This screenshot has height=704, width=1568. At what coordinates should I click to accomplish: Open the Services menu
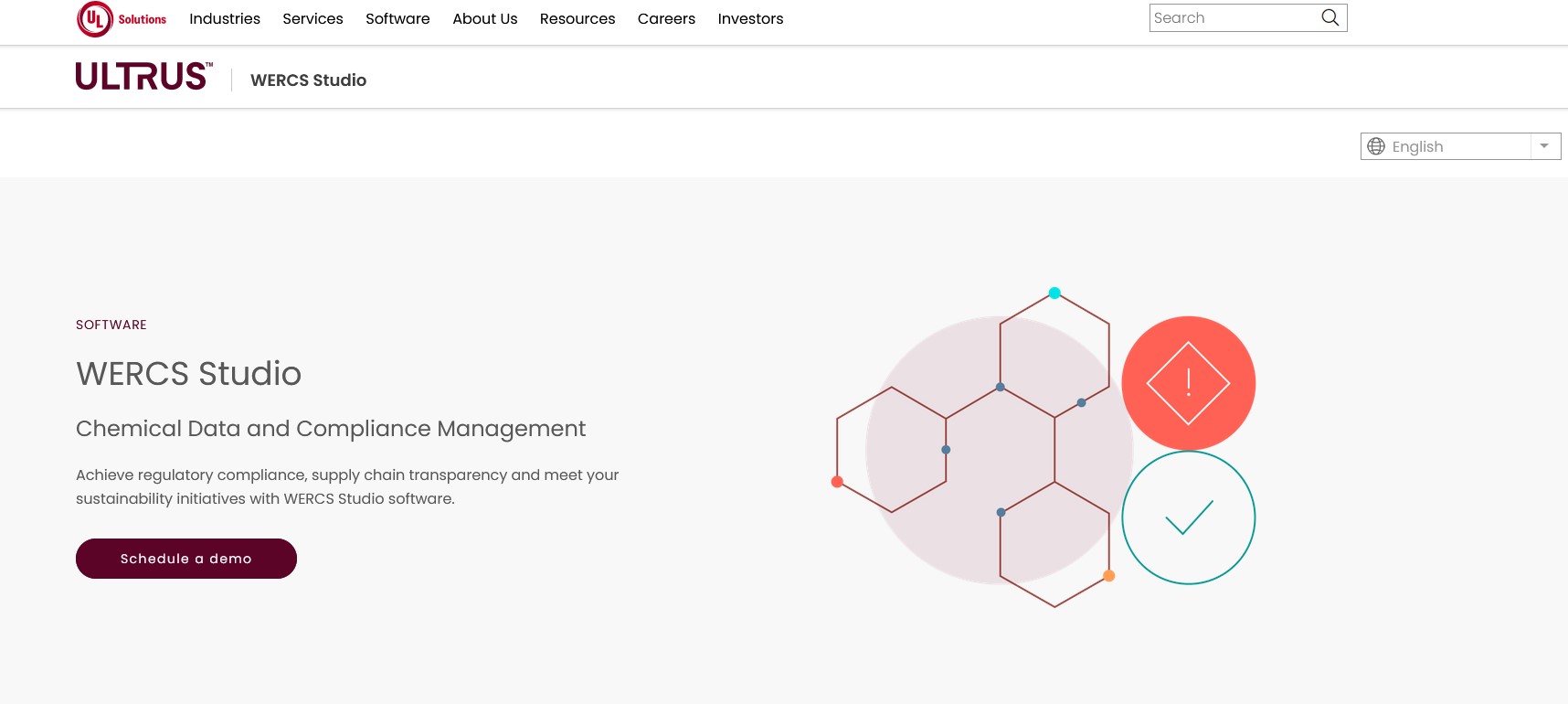(x=313, y=19)
